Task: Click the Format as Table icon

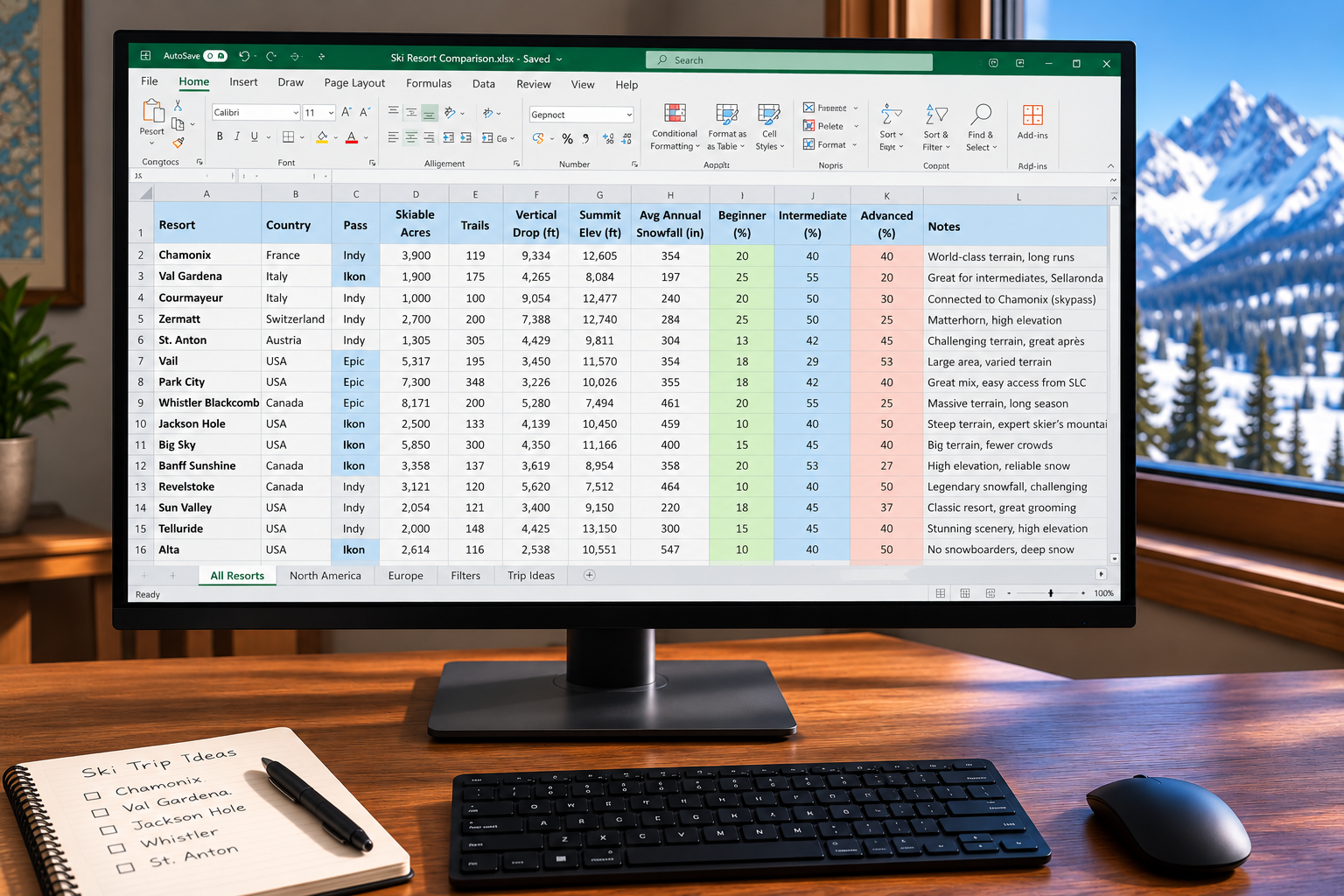Action: coord(726,114)
